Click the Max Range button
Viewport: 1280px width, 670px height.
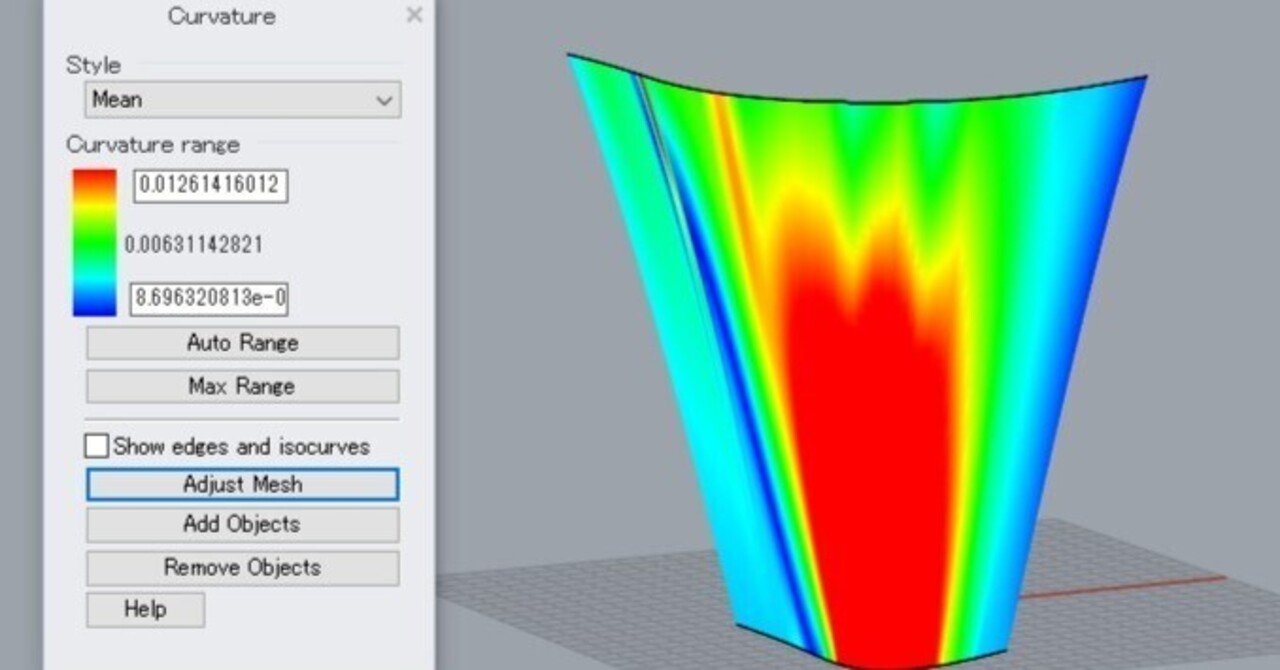pos(240,386)
